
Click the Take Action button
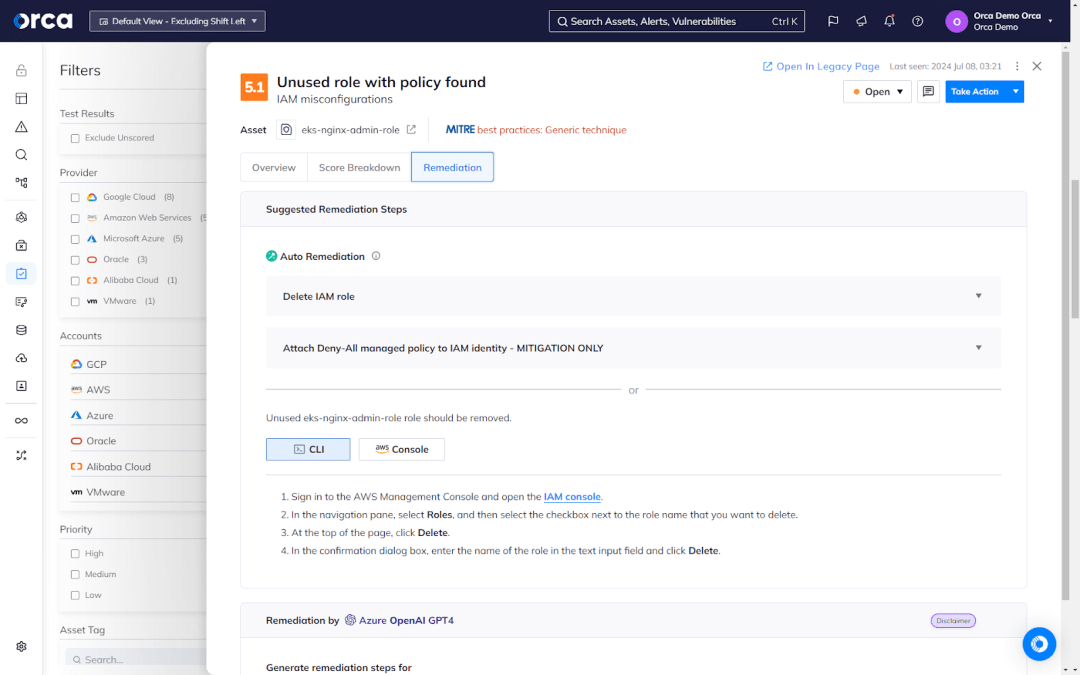coord(975,92)
